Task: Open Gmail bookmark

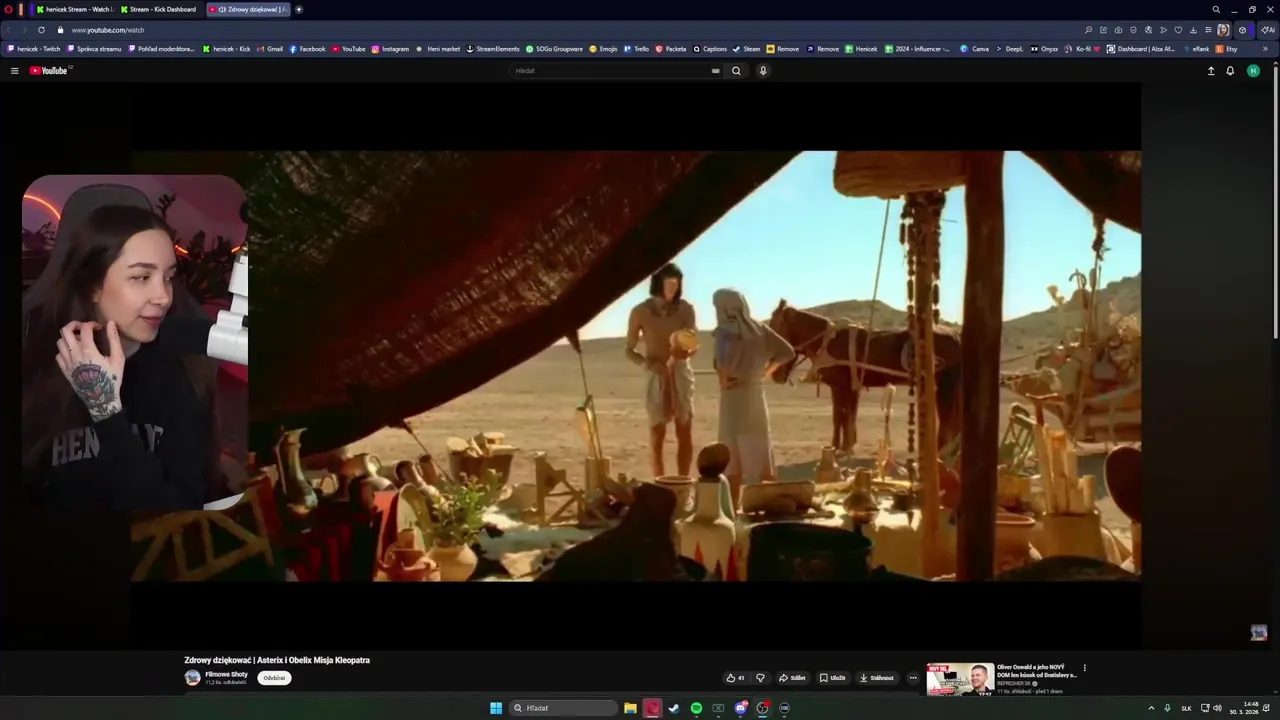Action: click(x=269, y=49)
